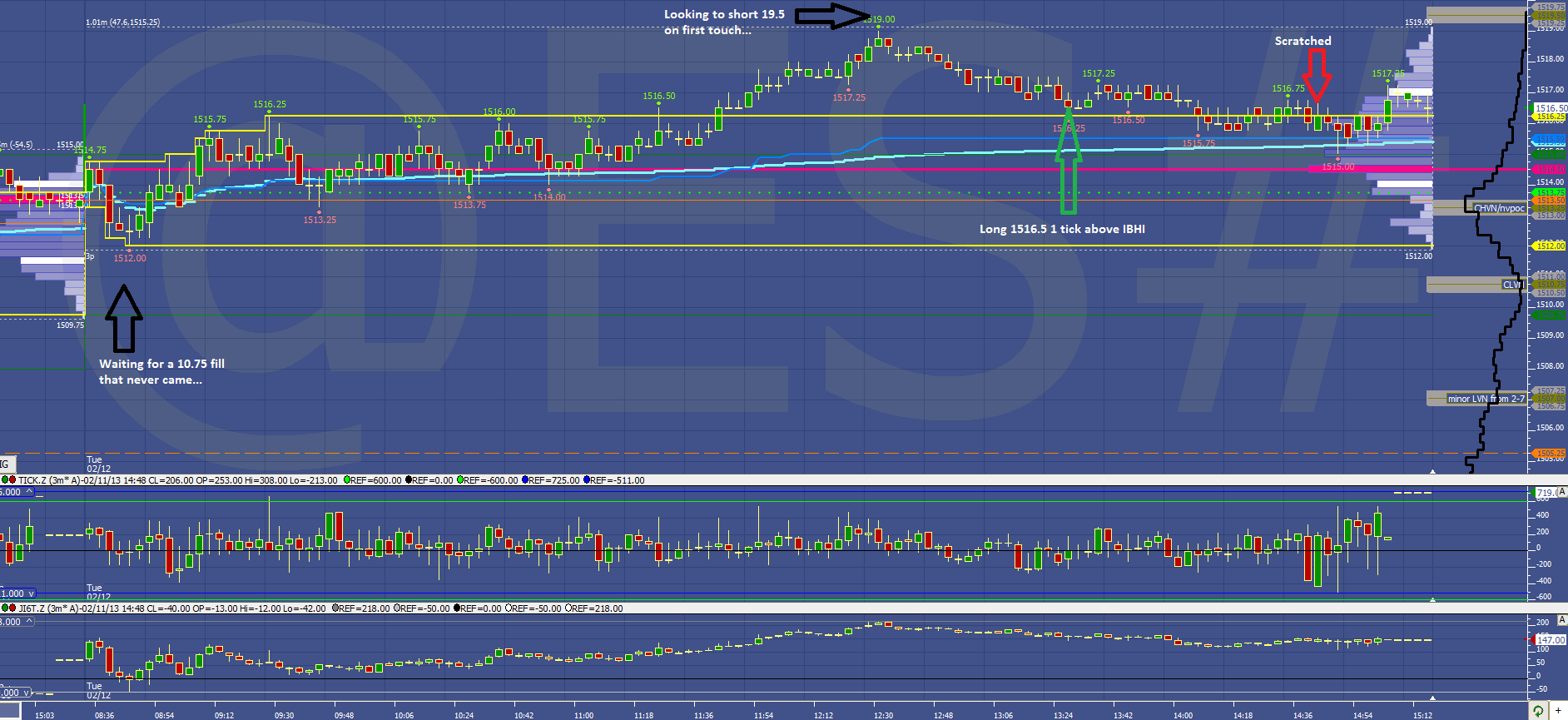Image resolution: width=1568 pixels, height=720 pixels.
Task: Click the red dot before the JI6T.Z title
Action: click(x=12, y=608)
